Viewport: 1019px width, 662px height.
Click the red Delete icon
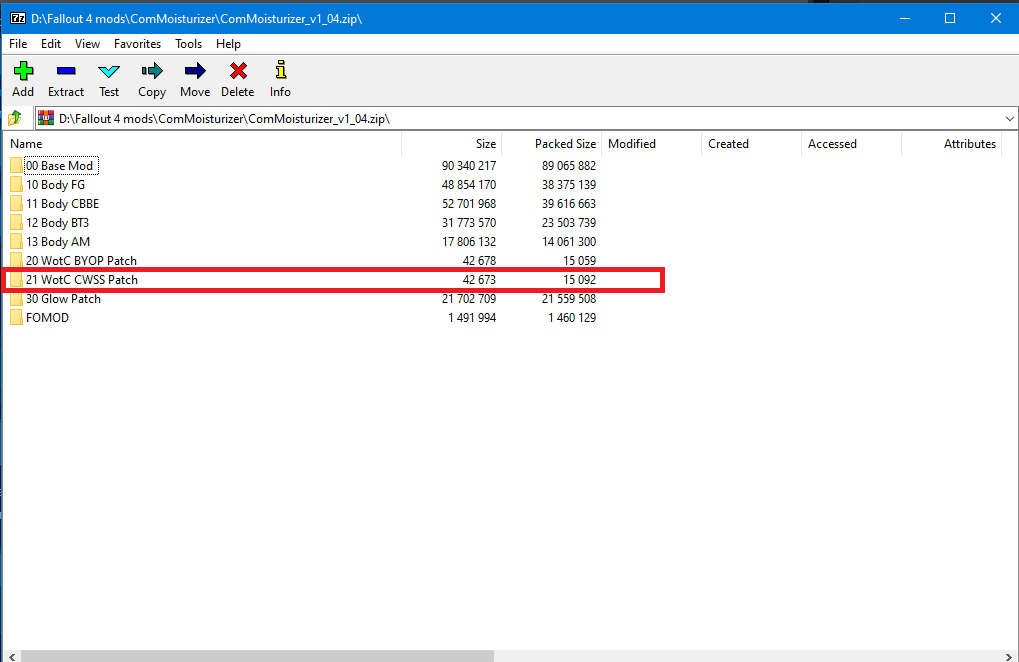point(237,71)
